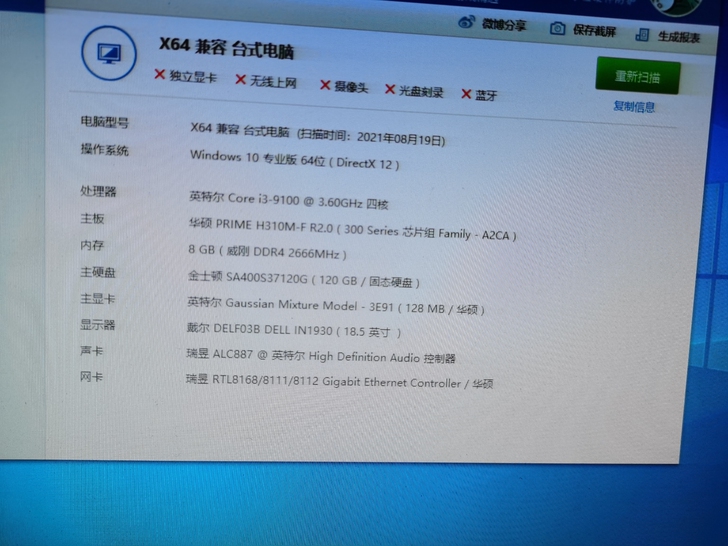Click the 复制信息 copy info link
728x546 pixels.
point(634,107)
